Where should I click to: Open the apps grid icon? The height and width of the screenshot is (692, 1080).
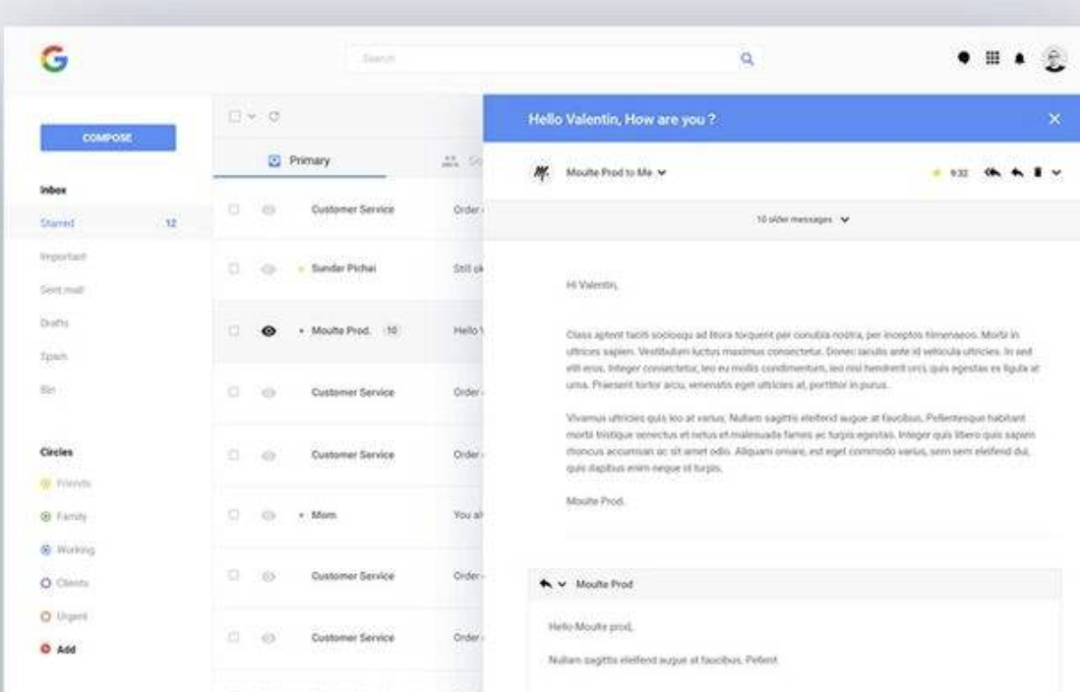click(993, 58)
